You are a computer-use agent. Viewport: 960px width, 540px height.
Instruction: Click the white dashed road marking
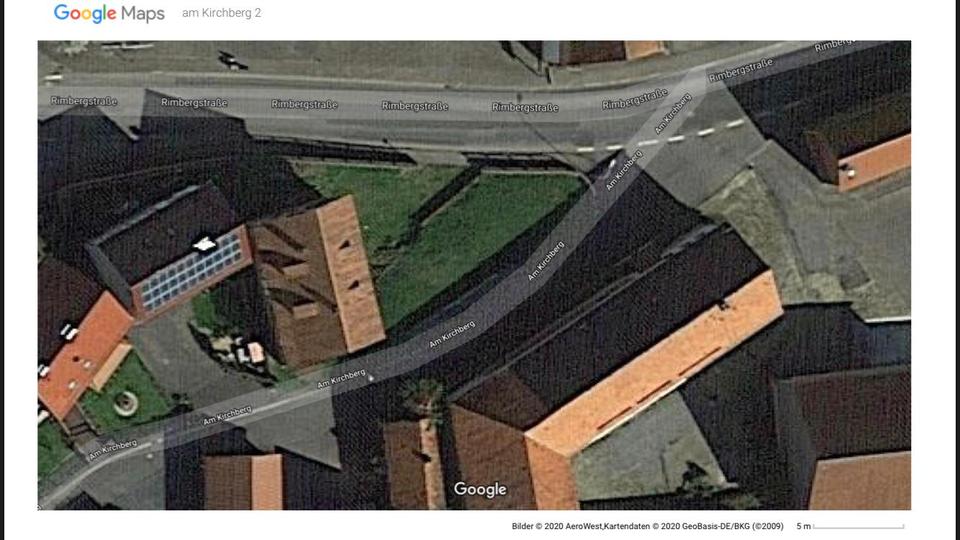(x=661, y=137)
